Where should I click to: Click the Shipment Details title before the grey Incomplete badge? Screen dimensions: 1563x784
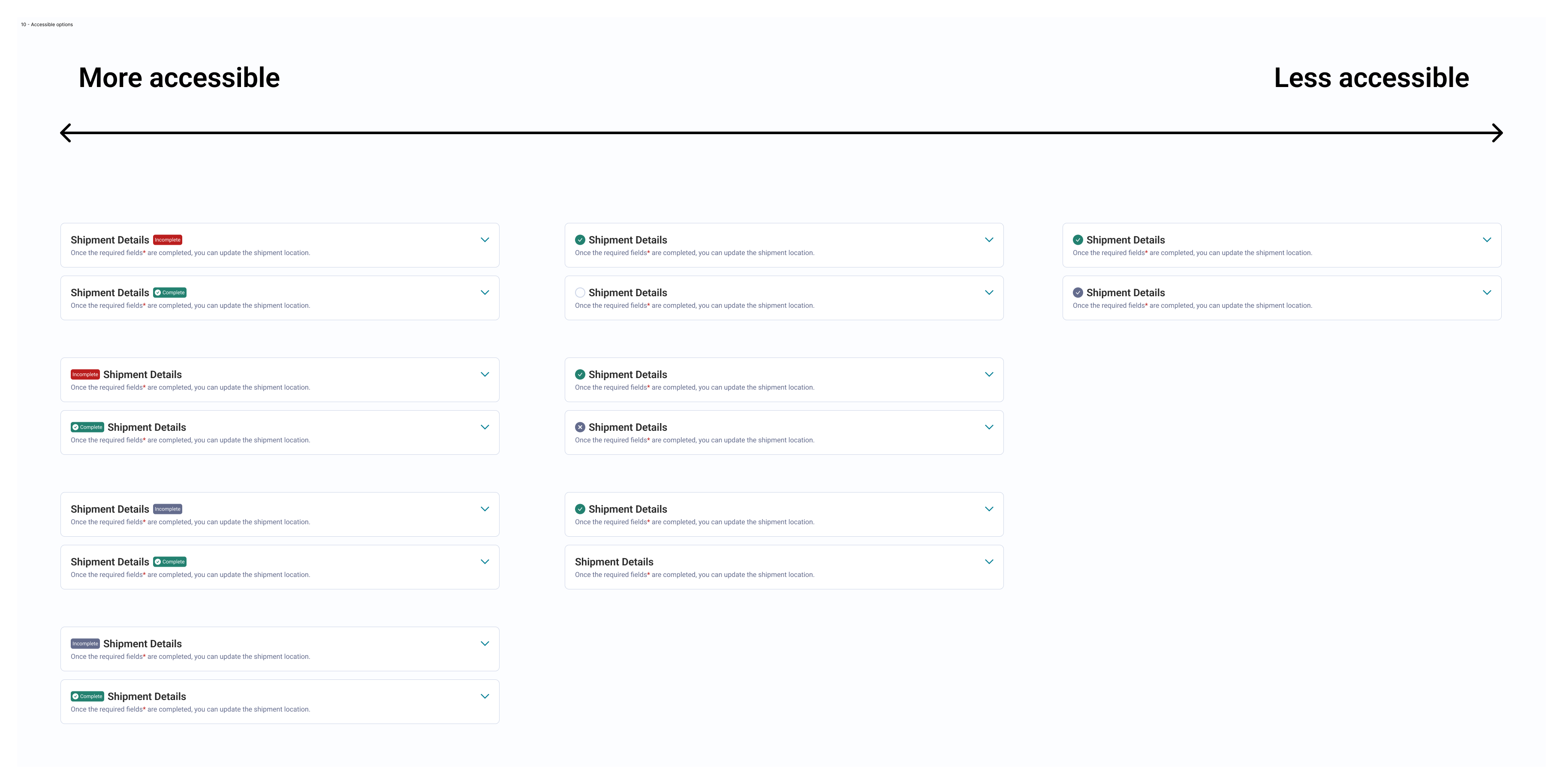pyautogui.click(x=110, y=509)
